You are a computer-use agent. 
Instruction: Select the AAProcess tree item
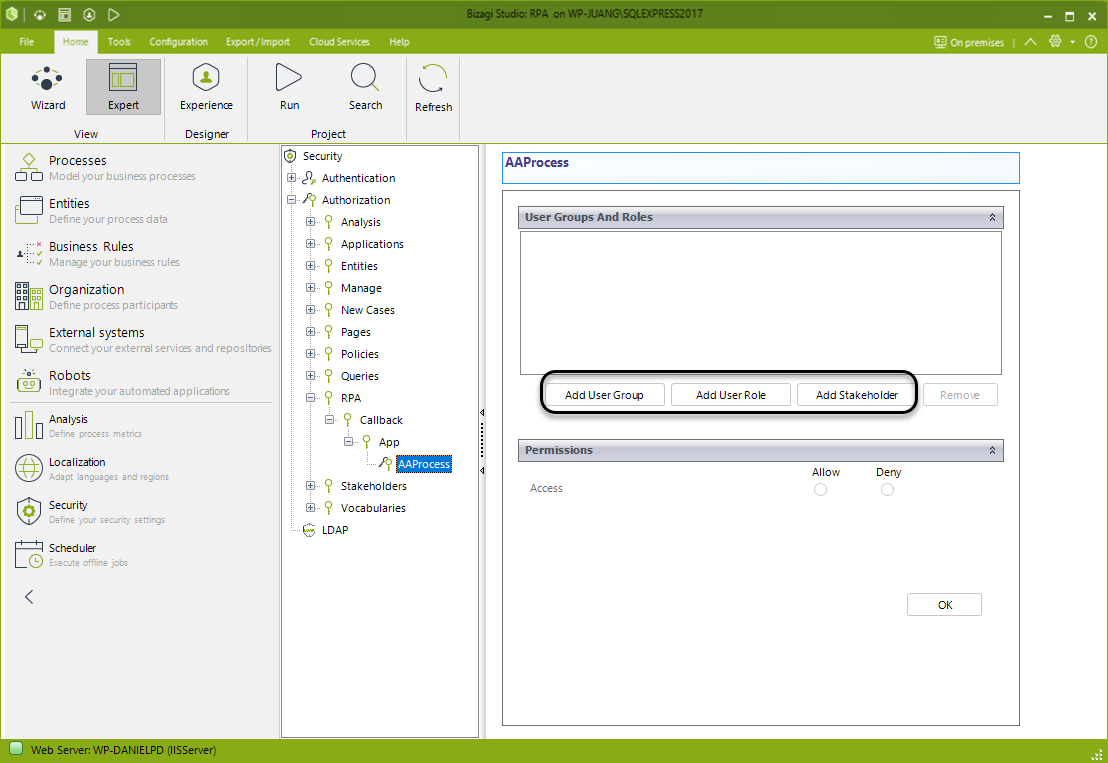pos(423,464)
